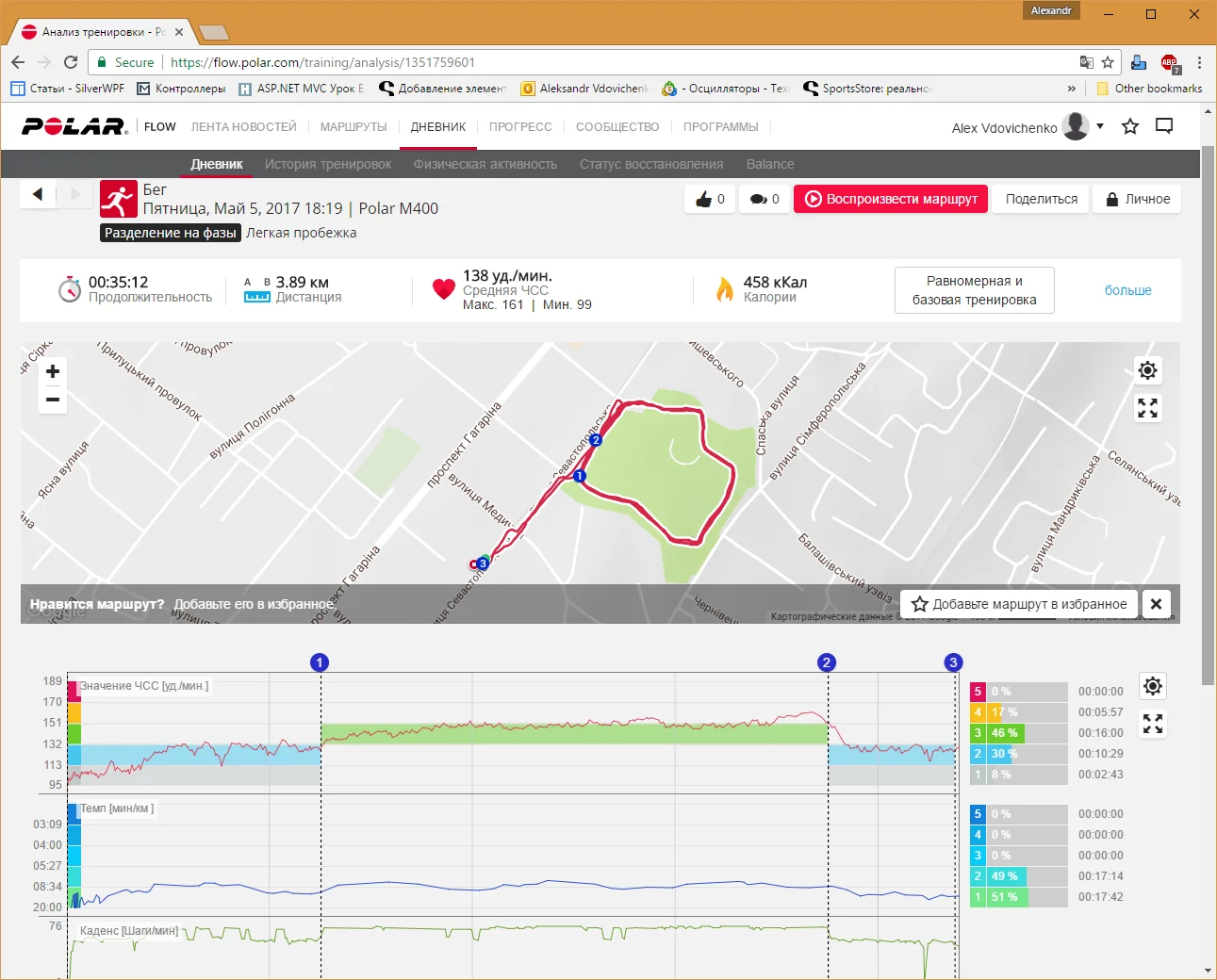The image size is (1217, 980).
Task: Open the notifications chat icon in header
Action: pos(1164,126)
